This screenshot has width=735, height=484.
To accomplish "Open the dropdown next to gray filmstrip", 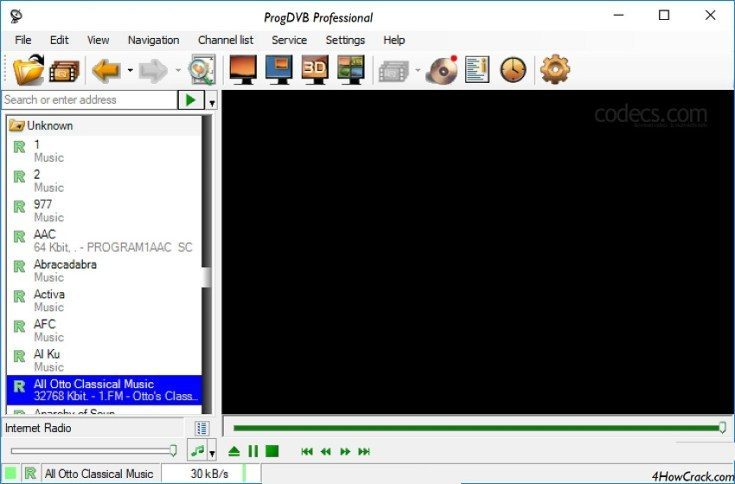I will 417,71.
